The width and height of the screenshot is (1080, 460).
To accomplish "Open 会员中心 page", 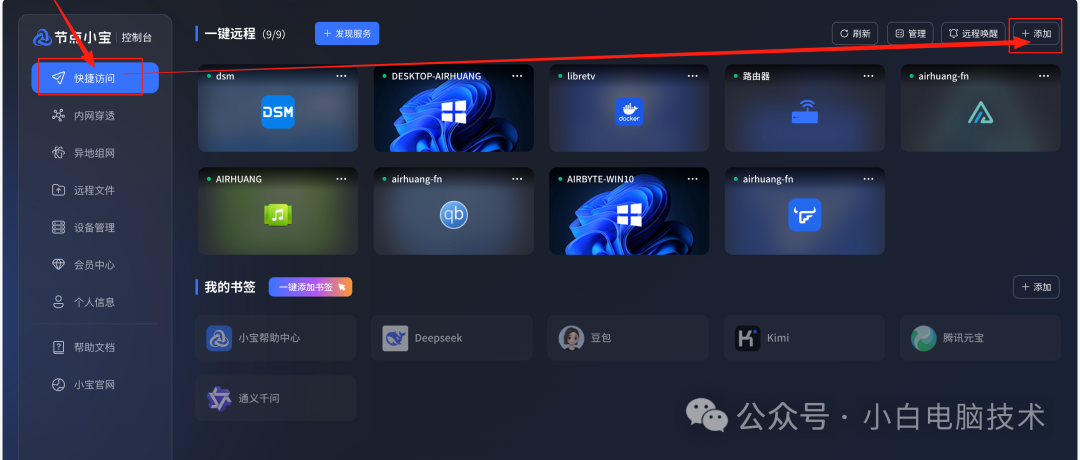I will pos(95,264).
